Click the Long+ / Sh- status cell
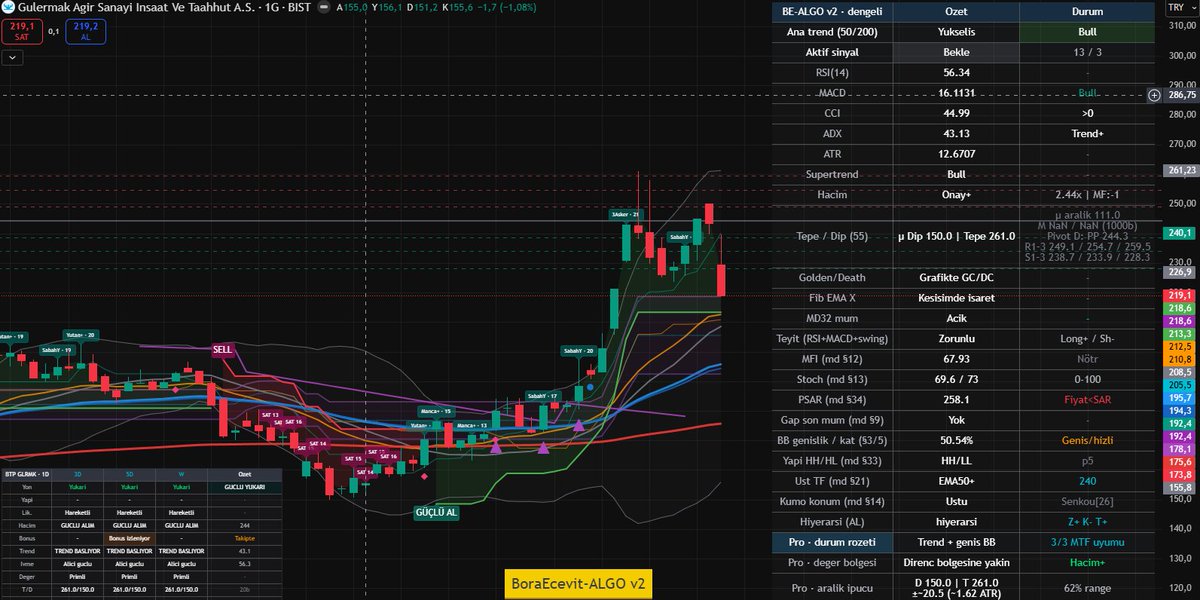The width and height of the screenshot is (1200, 600). point(1086,338)
